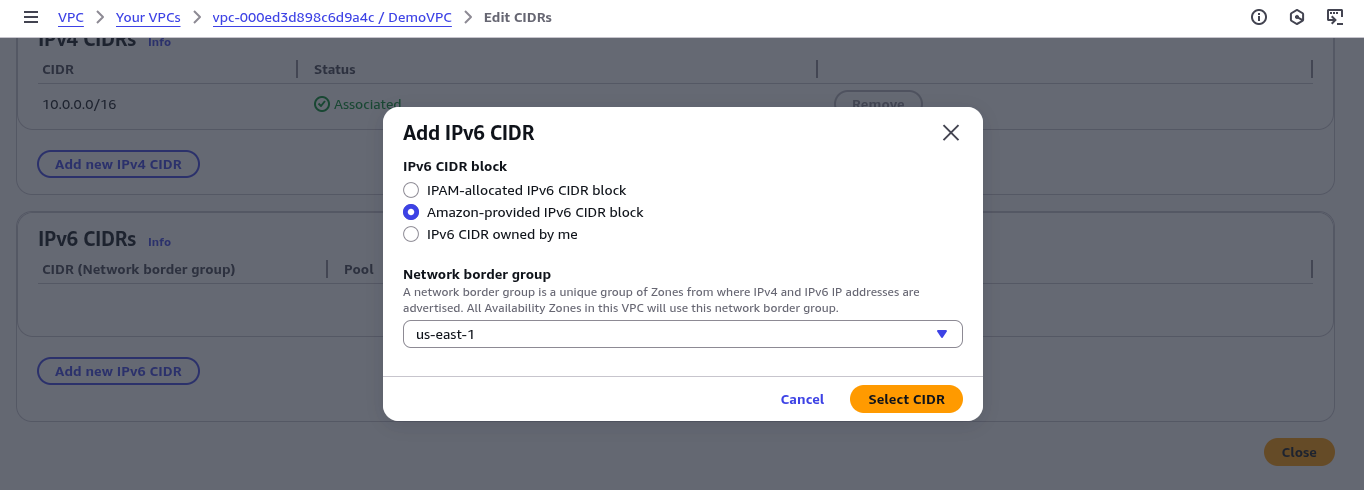
Task: Open the hexagon settings icon in header
Action: [x=1297, y=17]
